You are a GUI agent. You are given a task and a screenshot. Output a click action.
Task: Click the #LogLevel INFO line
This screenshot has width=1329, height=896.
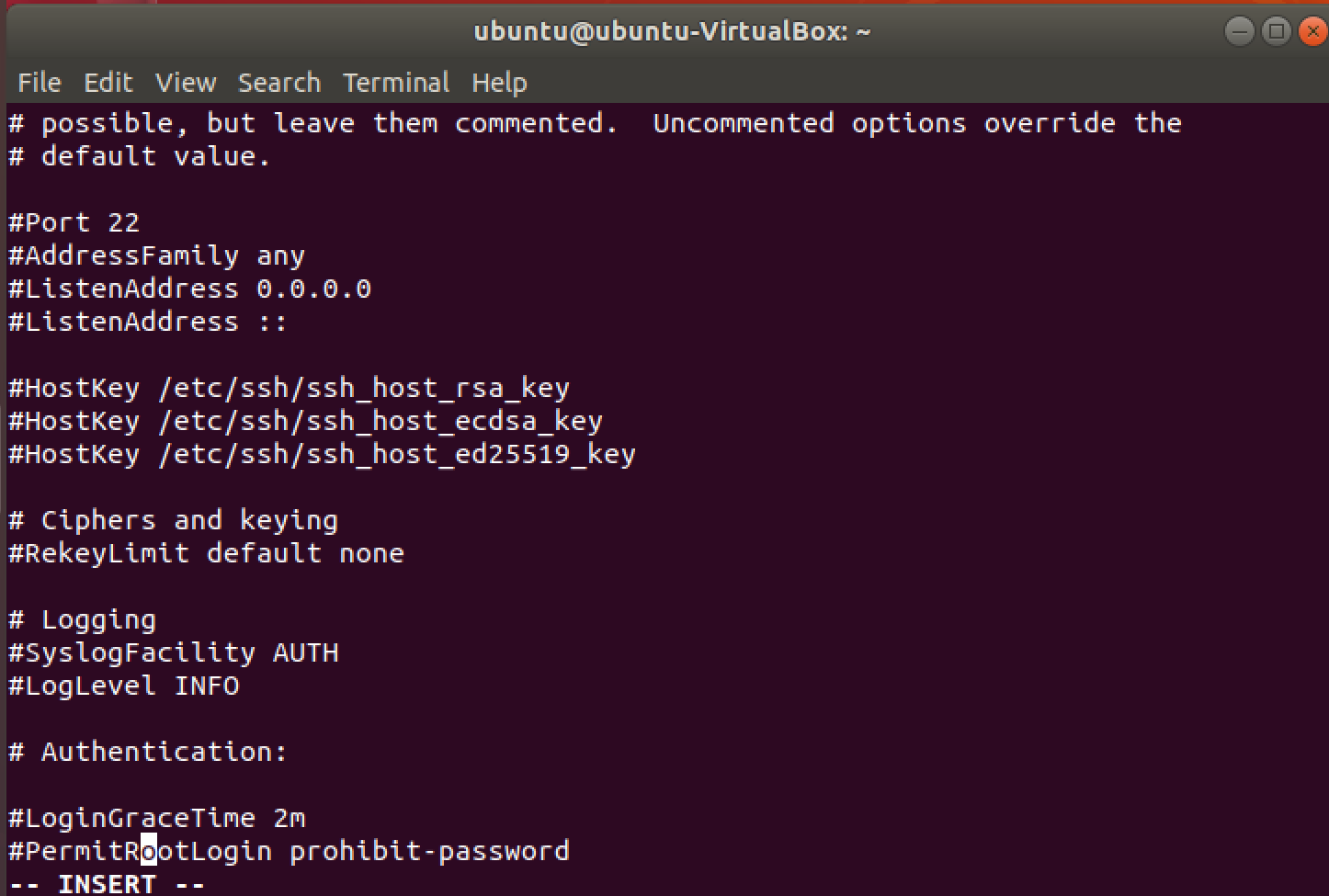124,686
